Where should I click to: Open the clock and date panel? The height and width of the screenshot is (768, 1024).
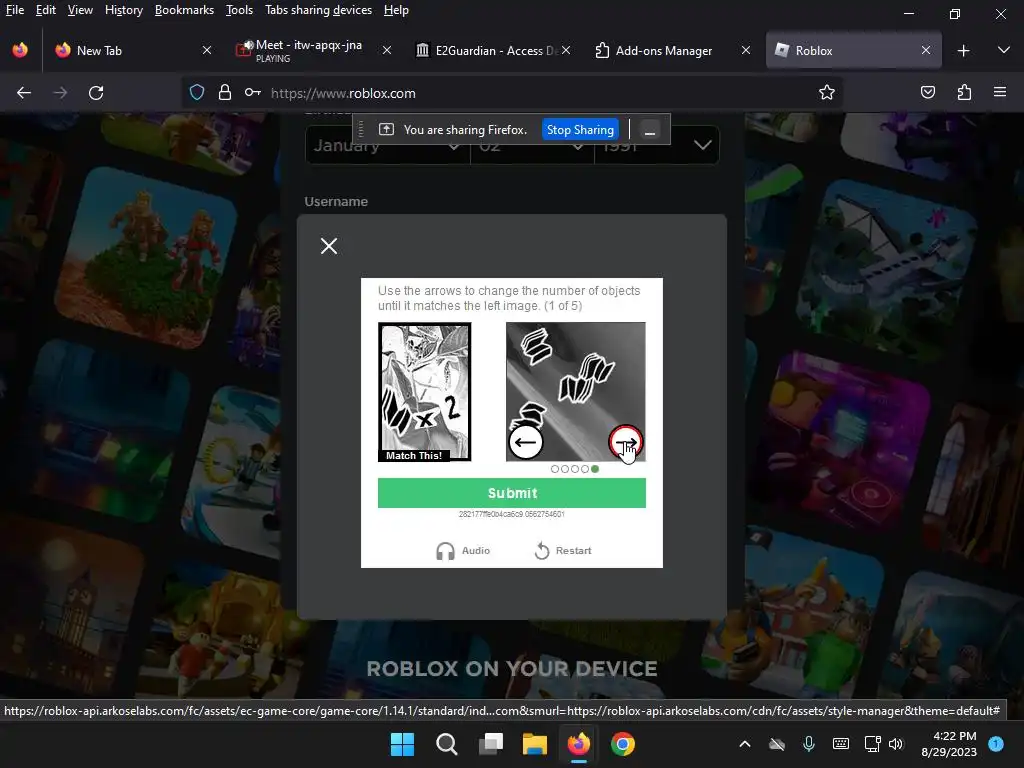tap(948, 744)
